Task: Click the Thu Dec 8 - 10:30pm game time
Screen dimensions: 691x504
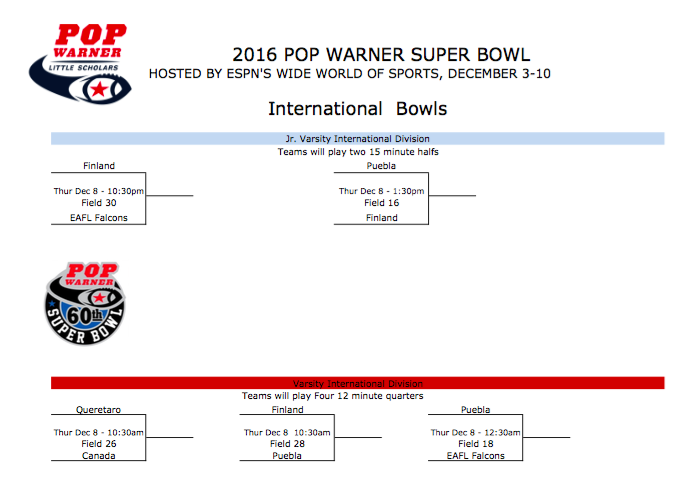Action: coord(99,191)
